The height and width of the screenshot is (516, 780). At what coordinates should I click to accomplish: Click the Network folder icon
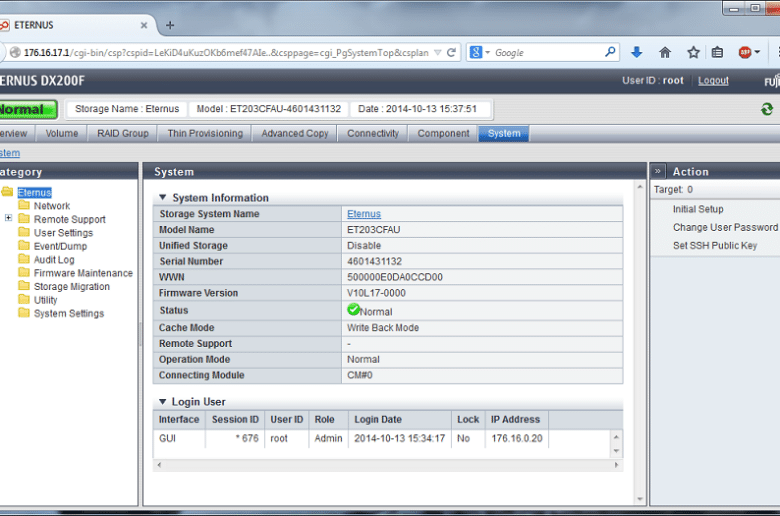pos(24,205)
